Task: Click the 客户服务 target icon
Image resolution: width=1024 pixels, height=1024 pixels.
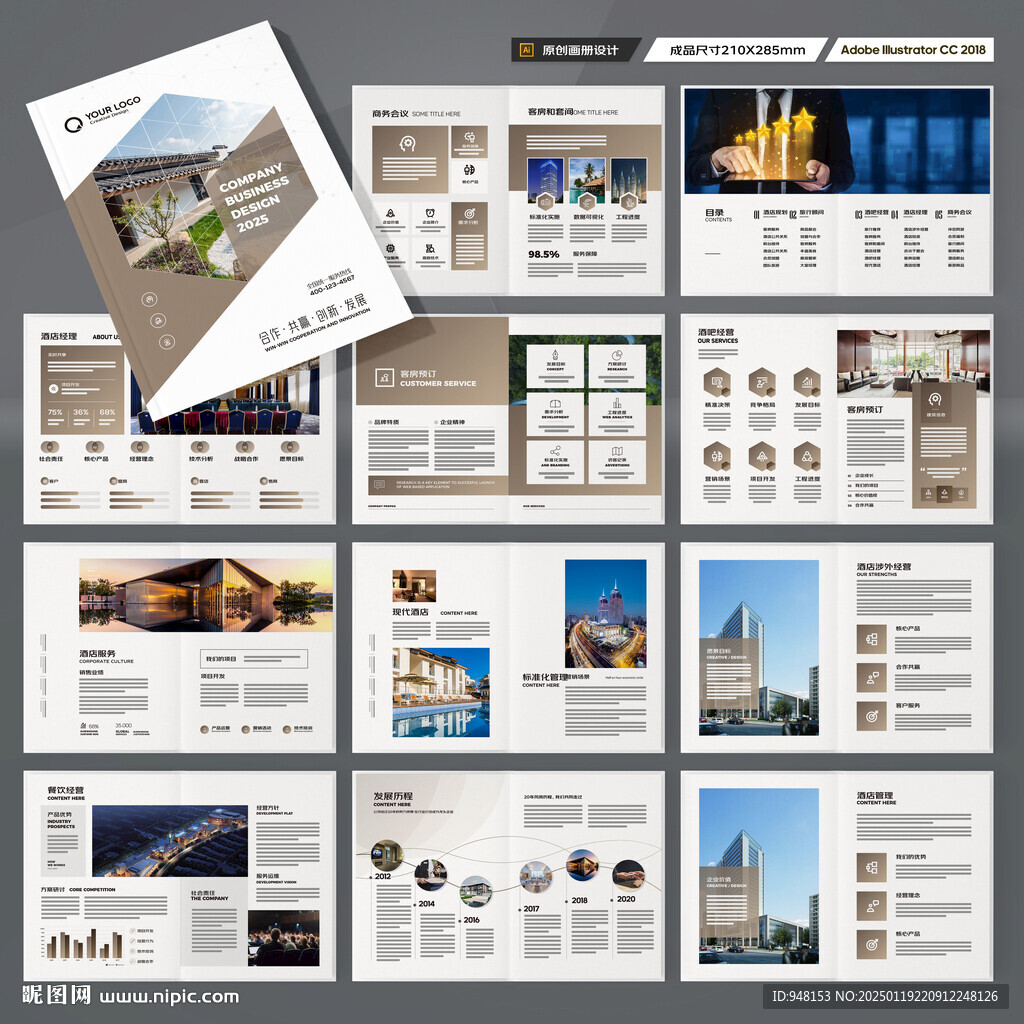Action: coord(872,716)
